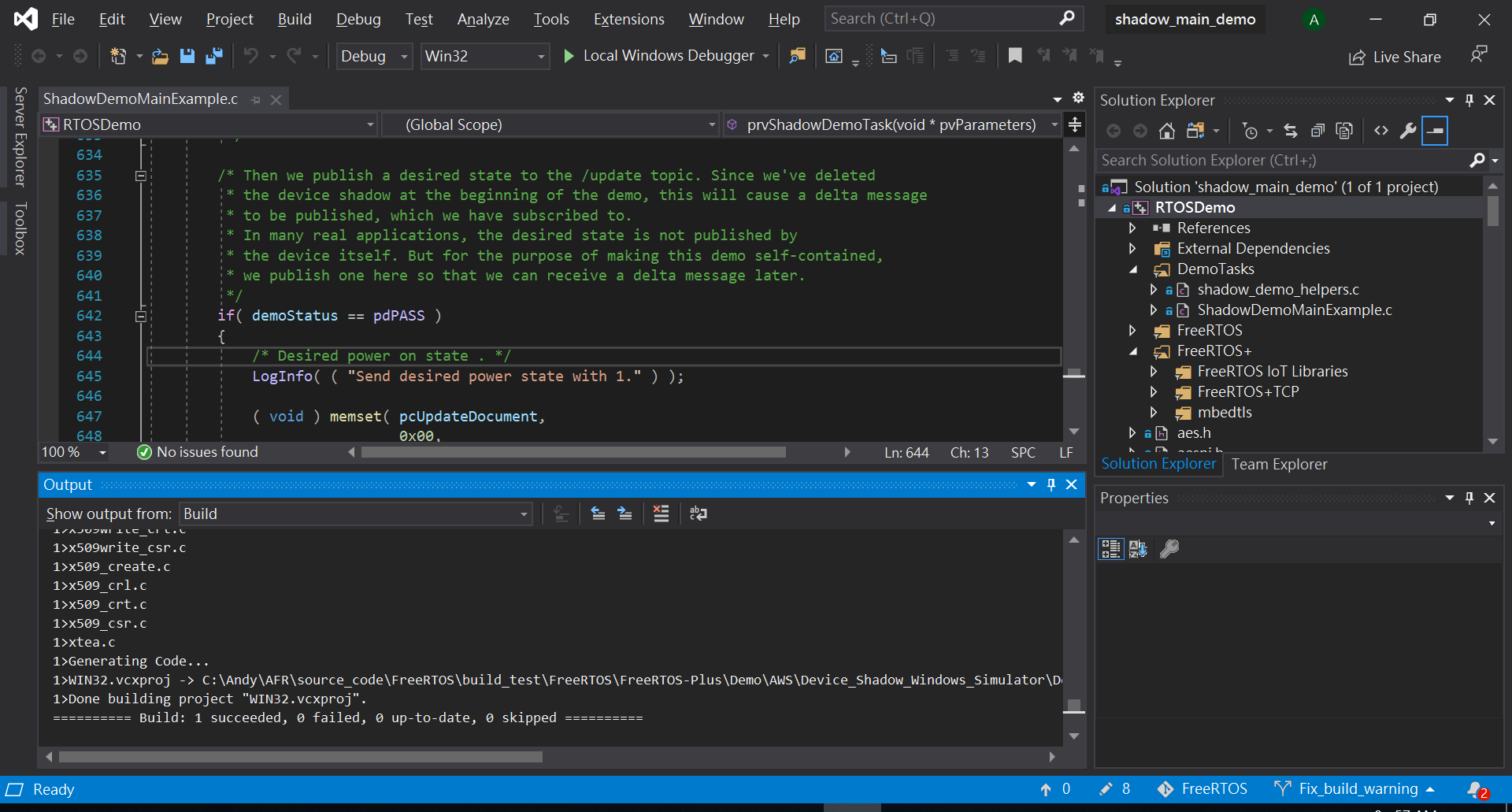Save all files in the solution

[213, 56]
